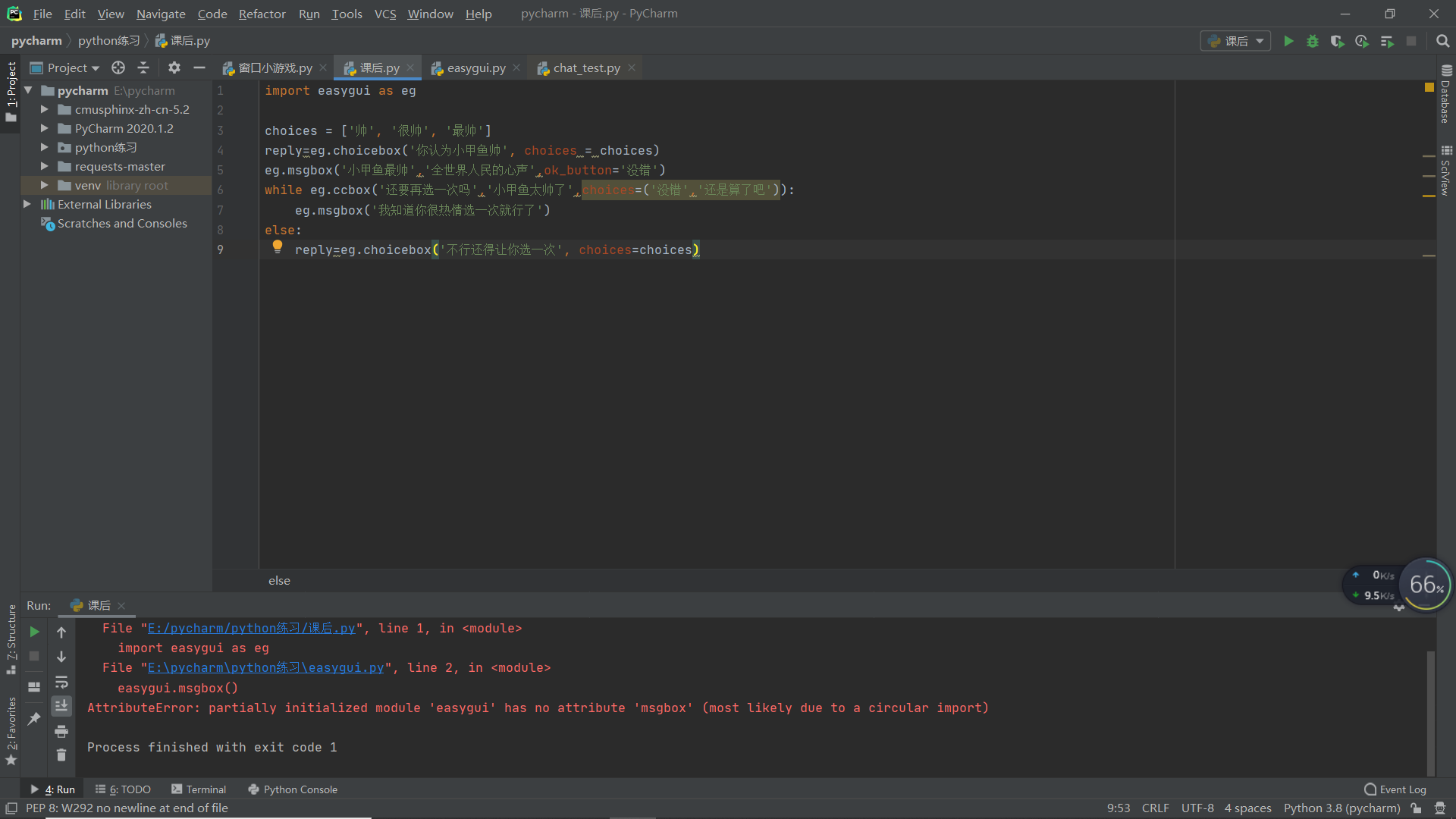
Task: Open Search Everywhere magnifier icon
Action: (1442, 41)
